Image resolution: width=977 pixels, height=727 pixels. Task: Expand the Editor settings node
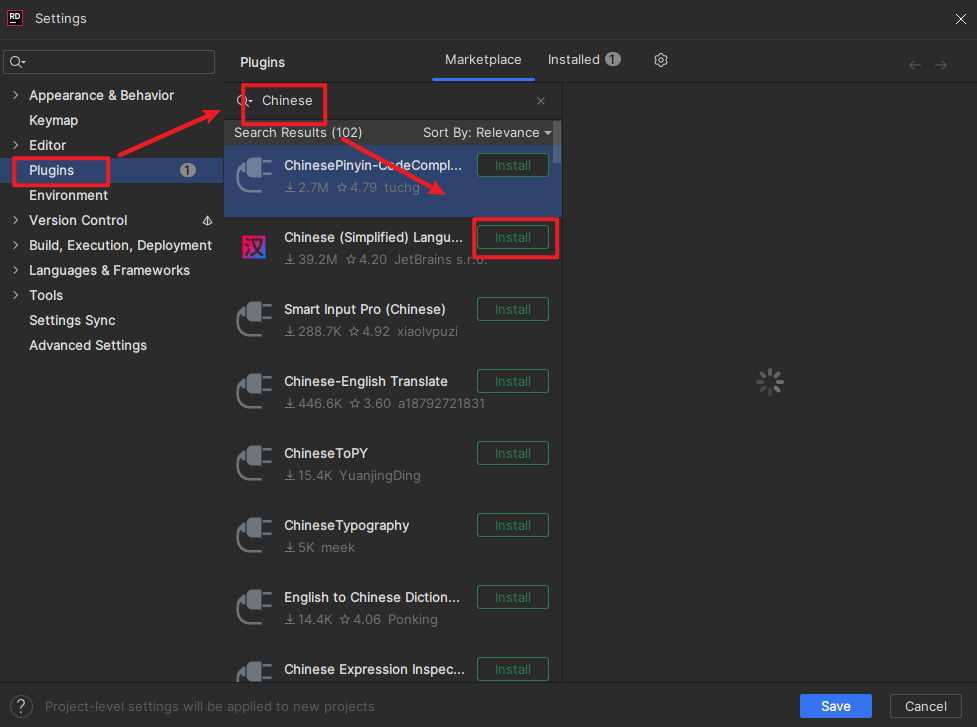click(16, 145)
